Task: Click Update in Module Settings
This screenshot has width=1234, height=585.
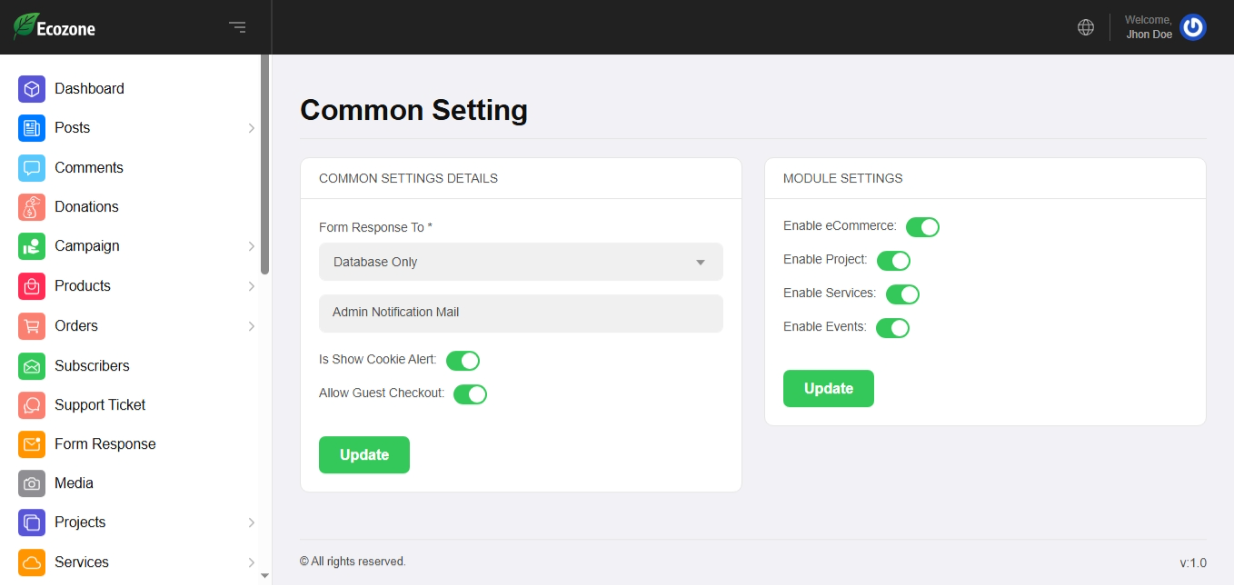Action: pyautogui.click(x=828, y=389)
